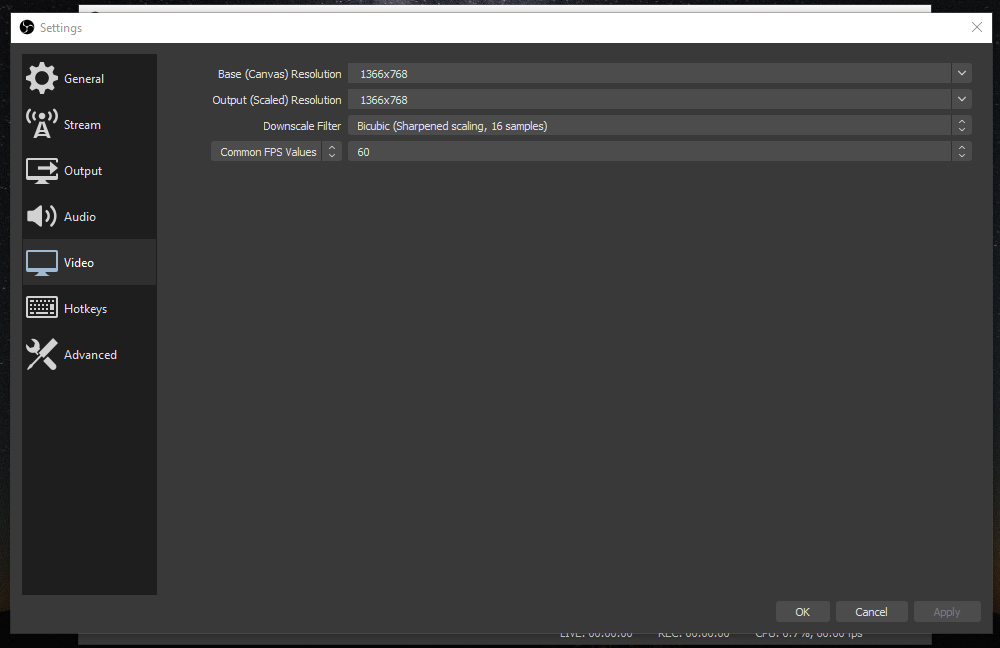Click the Video monitor icon
The width and height of the screenshot is (1000, 648).
[42, 263]
